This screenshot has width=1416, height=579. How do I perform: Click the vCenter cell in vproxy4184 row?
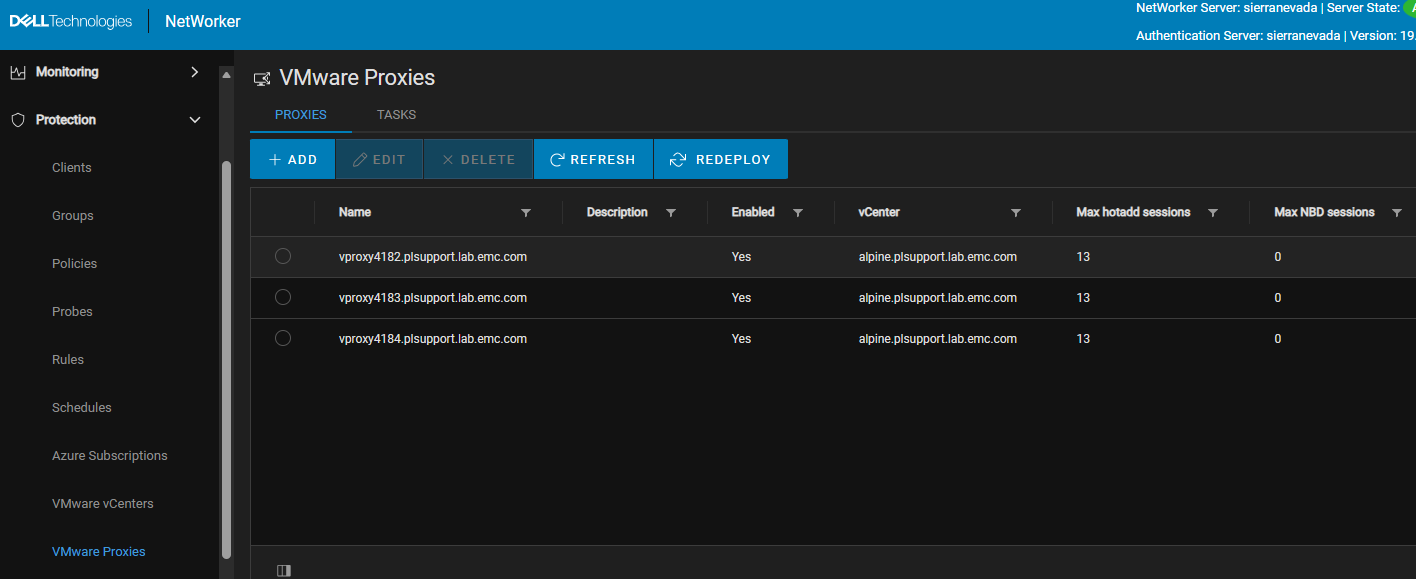pyautogui.click(x=938, y=339)
